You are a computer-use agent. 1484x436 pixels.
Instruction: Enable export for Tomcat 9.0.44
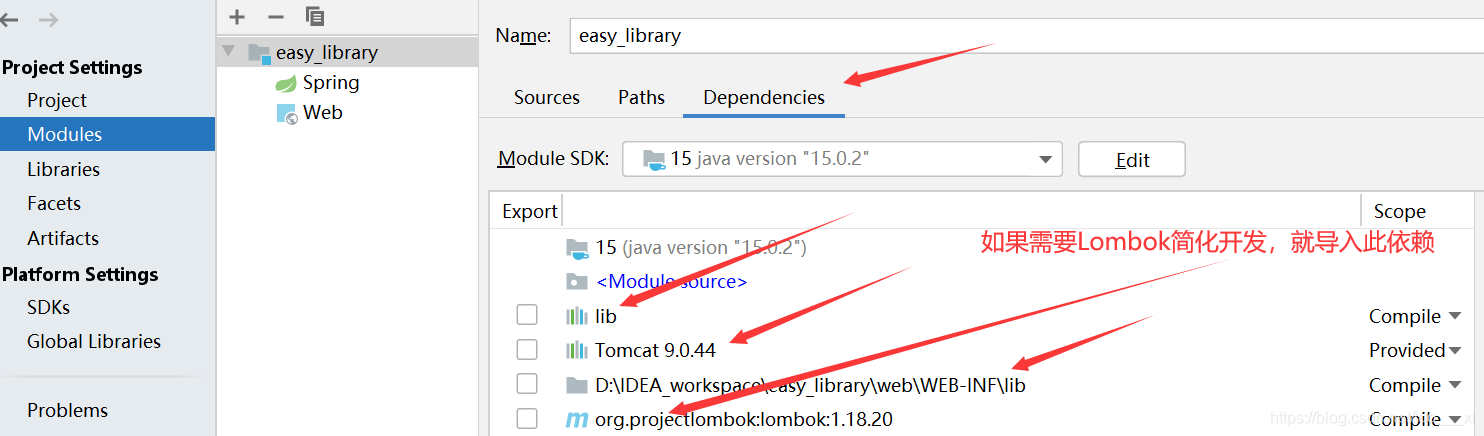(527, 350)
